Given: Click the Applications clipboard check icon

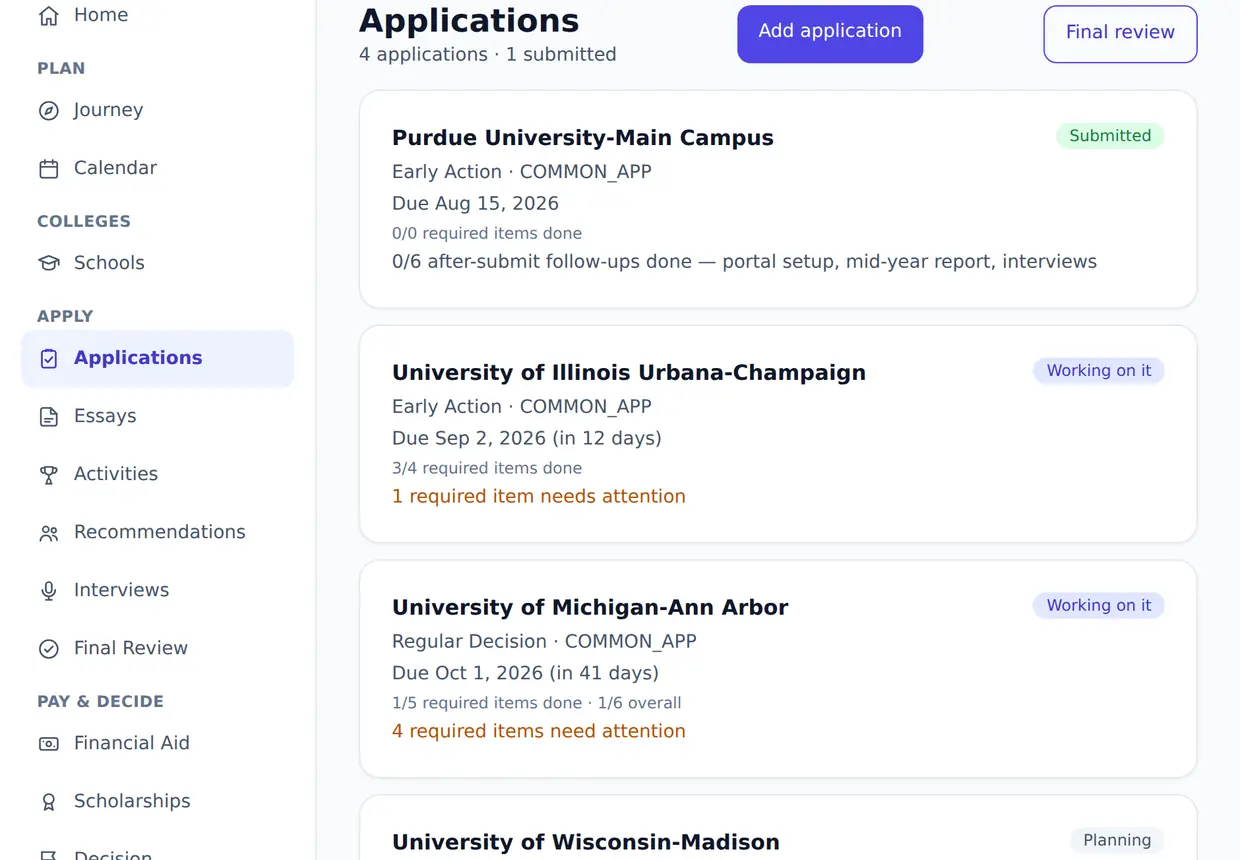Looking at the screenshot, I should (x=48, y=358).
